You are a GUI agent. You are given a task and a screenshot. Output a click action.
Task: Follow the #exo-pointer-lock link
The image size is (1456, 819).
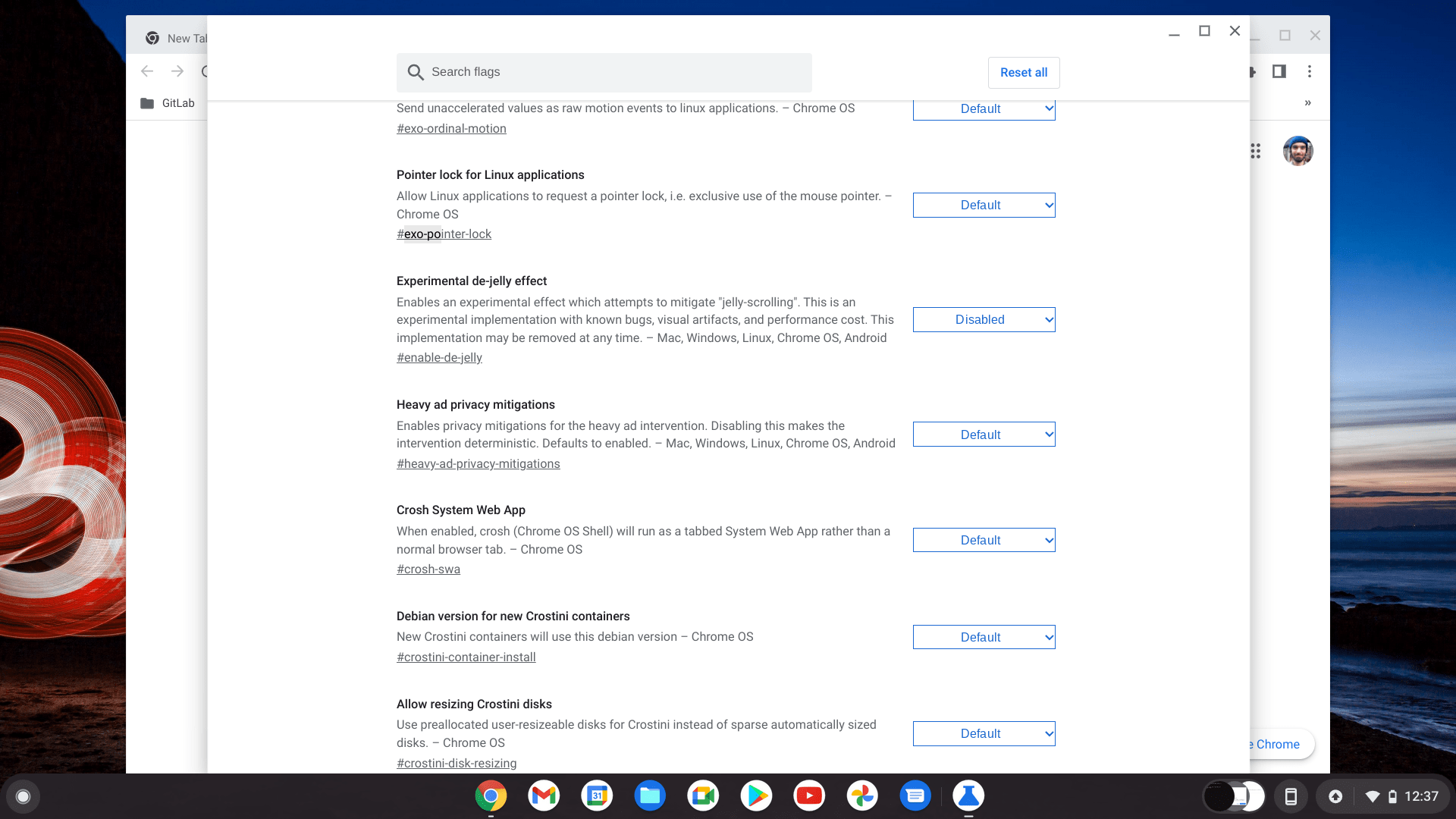click(444, 234)
